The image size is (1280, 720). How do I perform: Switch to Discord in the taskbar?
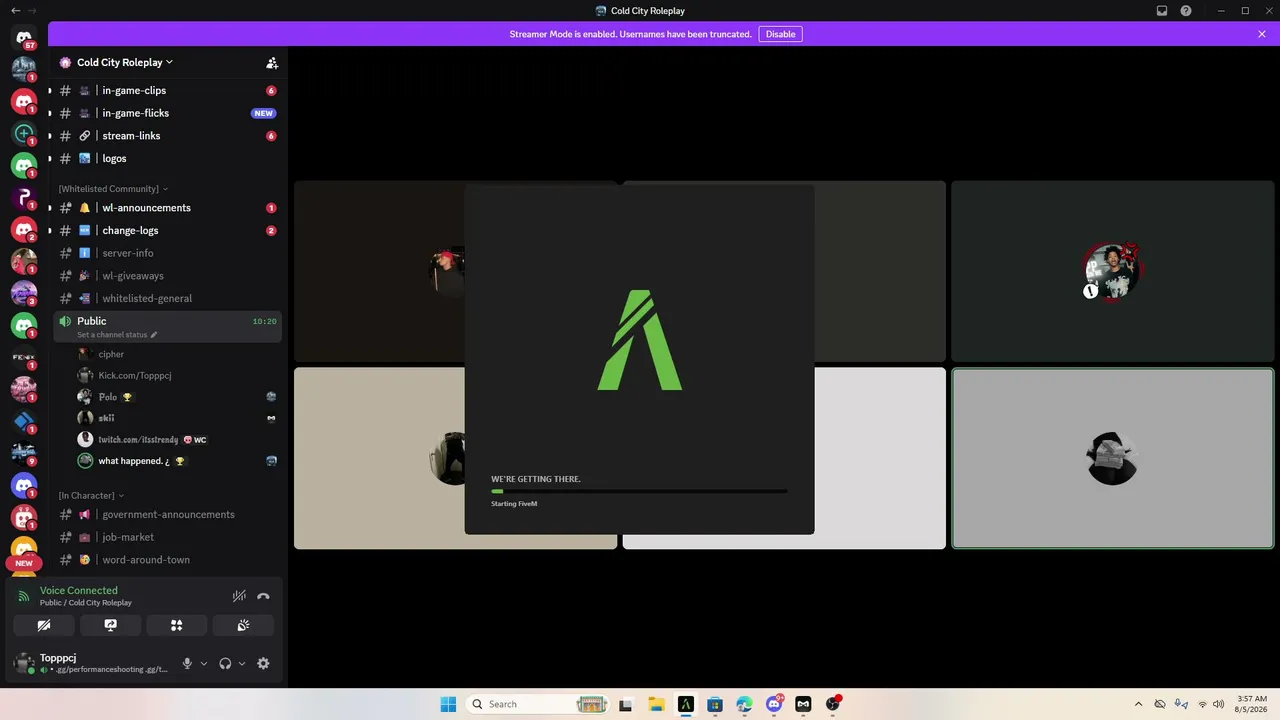(774, 704)
